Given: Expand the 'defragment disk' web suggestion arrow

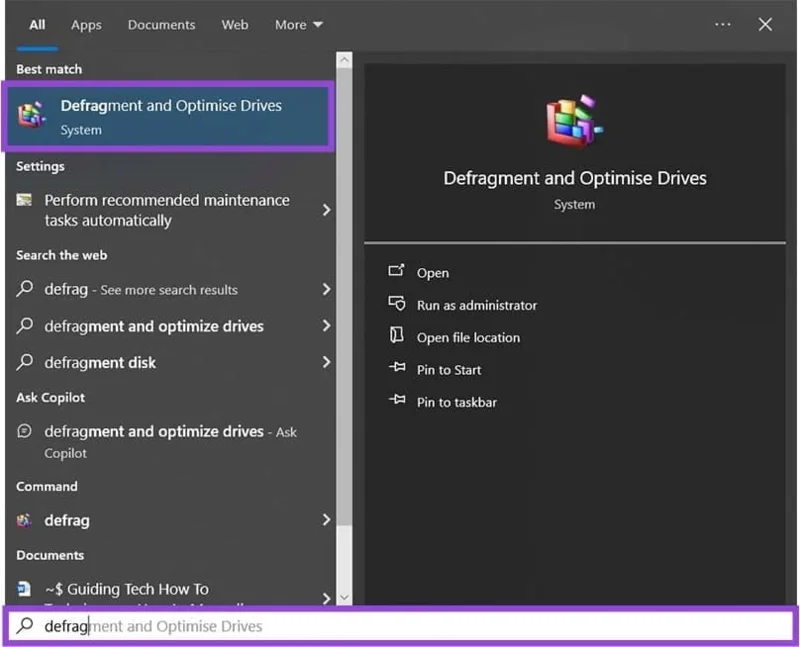Looking at the screenshot, I should [326, 362].
